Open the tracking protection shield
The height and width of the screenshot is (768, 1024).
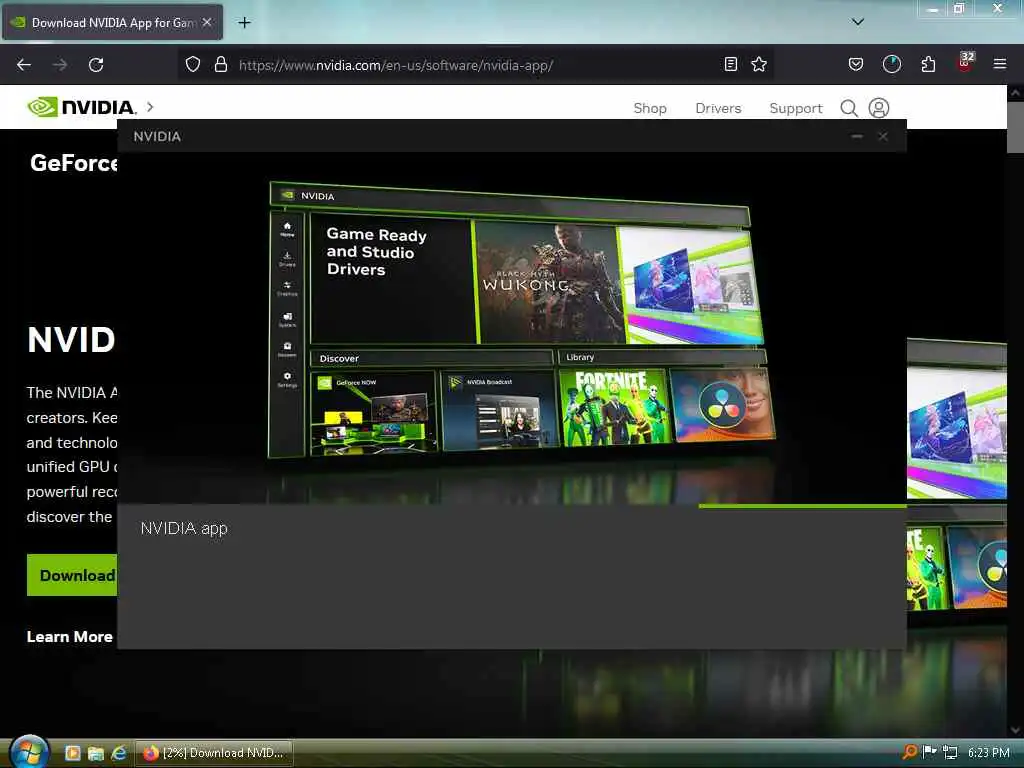click(193, 65)
